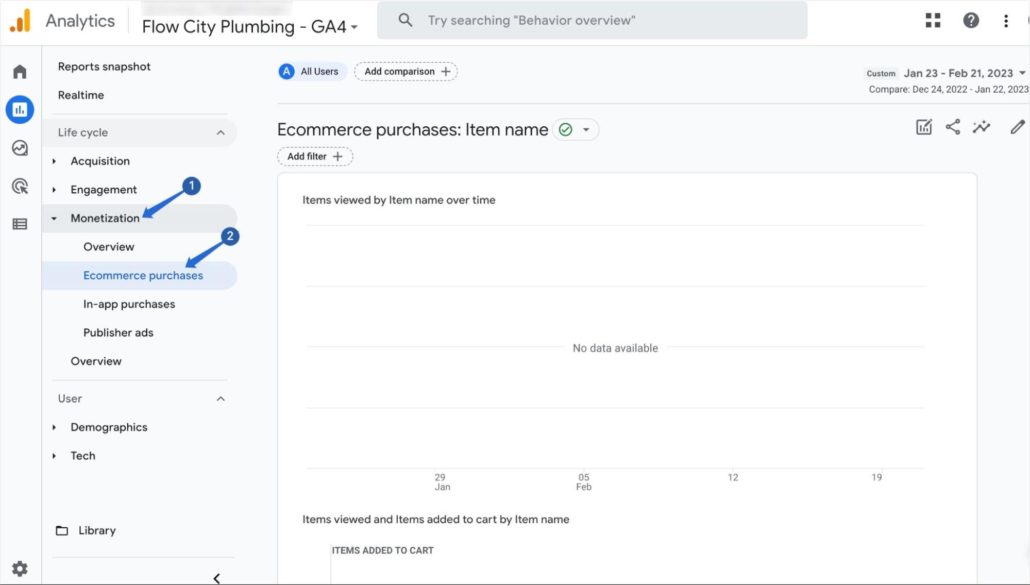Click the All Users comparison chip
The width and height of the screenshot is (1030, 585).
tap(312, 72)
